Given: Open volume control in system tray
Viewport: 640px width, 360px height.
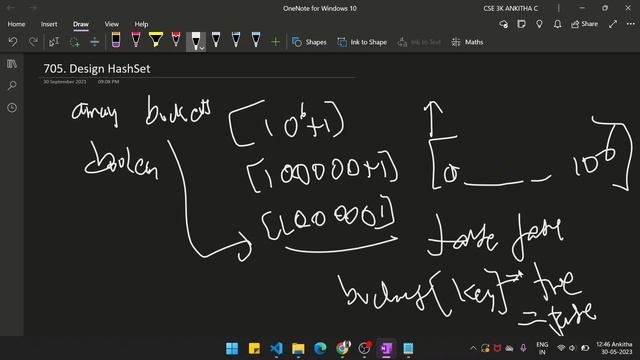Looking at the screenshot, I should pos(573,348).
